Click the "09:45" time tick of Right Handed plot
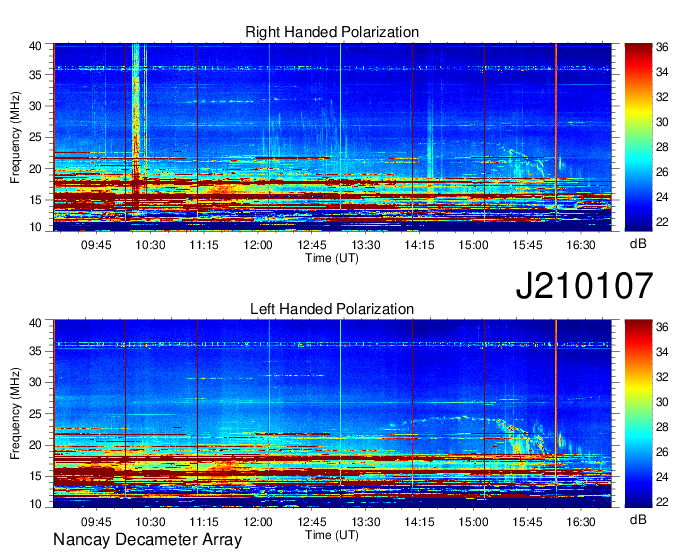Image resolution: width=680 pixels, height=552 pixels. click(96, 245)
